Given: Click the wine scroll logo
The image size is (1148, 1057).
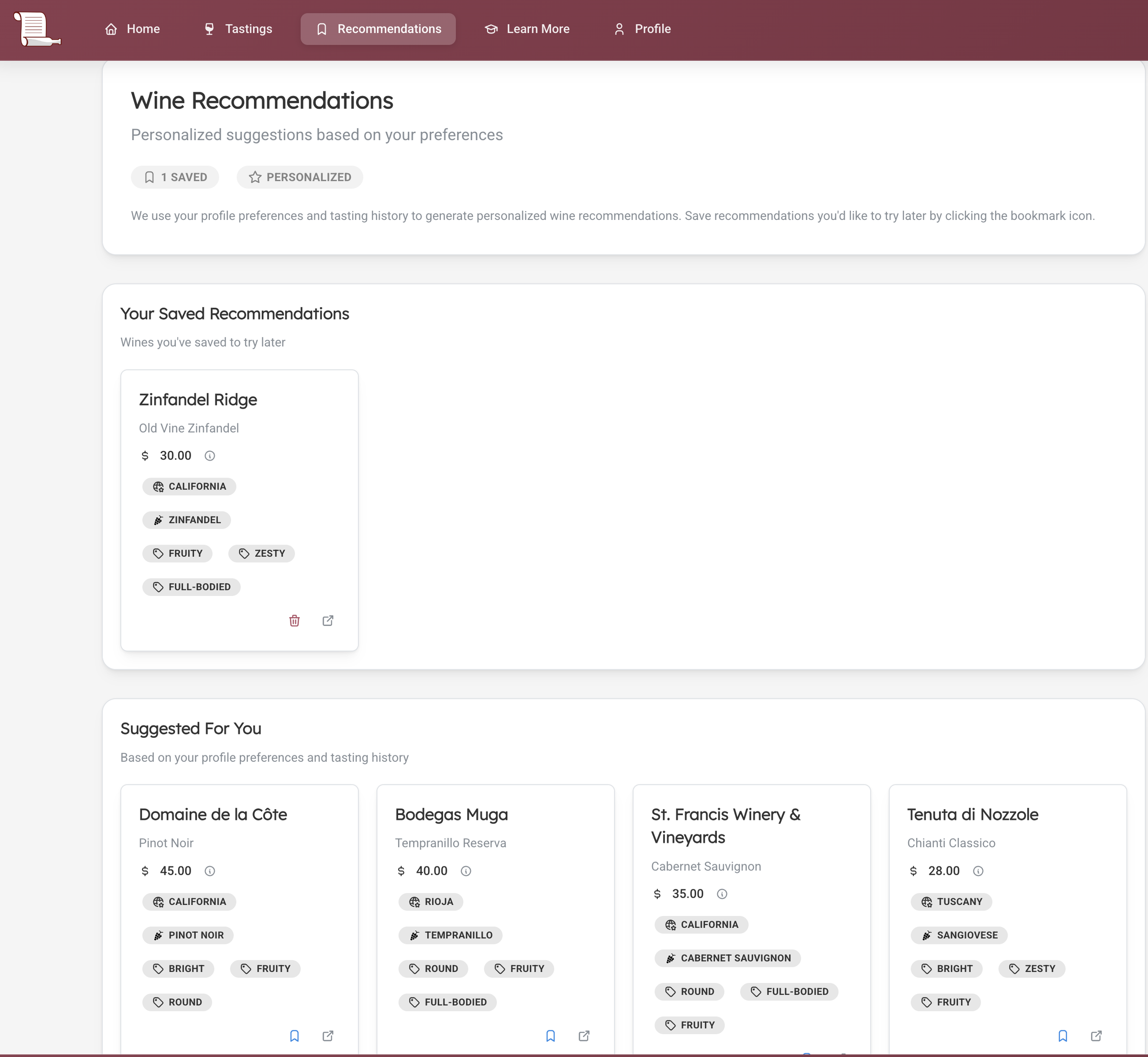Looking at the screenshot, I should 37,28.
